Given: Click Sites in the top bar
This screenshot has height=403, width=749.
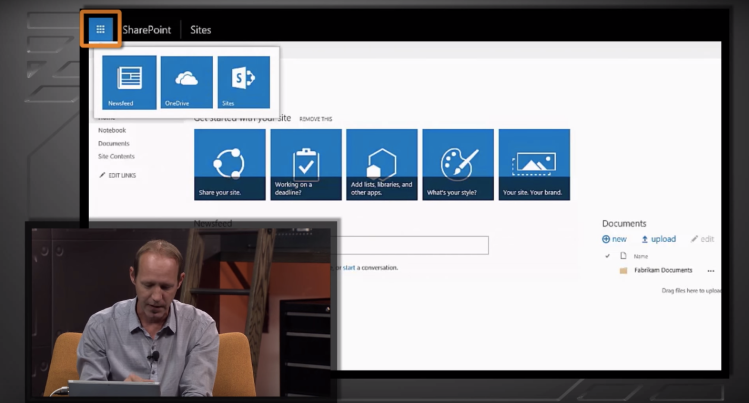Looking at the screenshot, I should (x=201, y=30).
